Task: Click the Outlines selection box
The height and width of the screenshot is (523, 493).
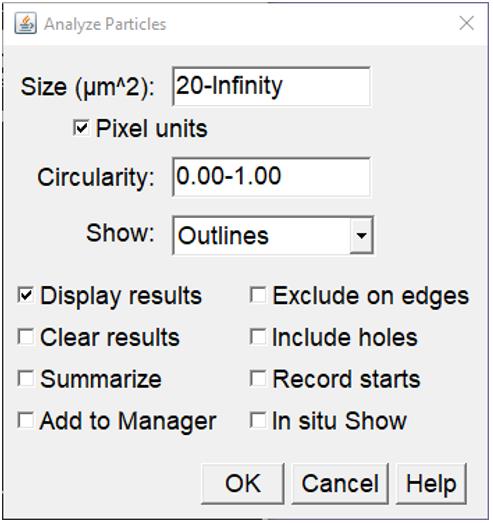Action: click(x=273, y=235)
